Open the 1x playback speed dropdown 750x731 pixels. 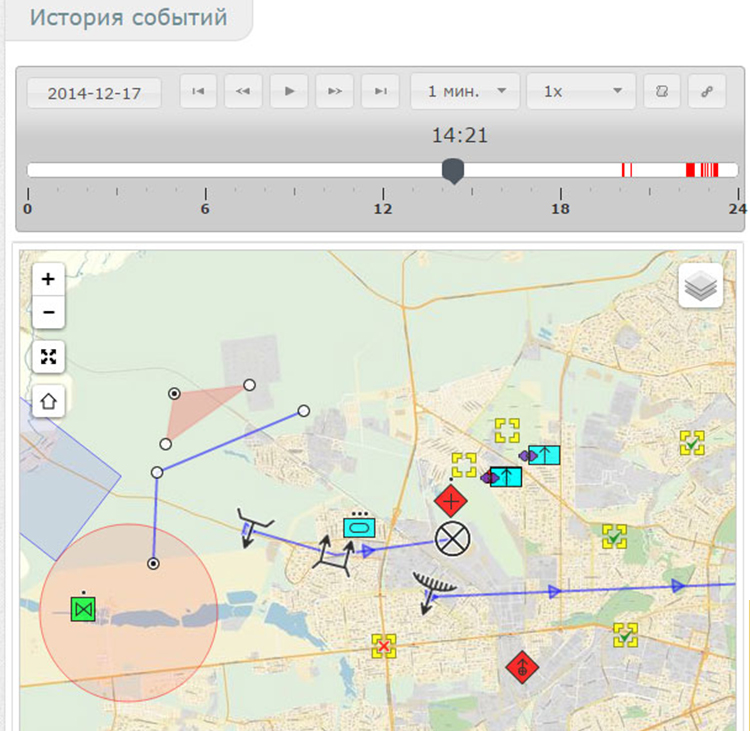tap(580, 91)
